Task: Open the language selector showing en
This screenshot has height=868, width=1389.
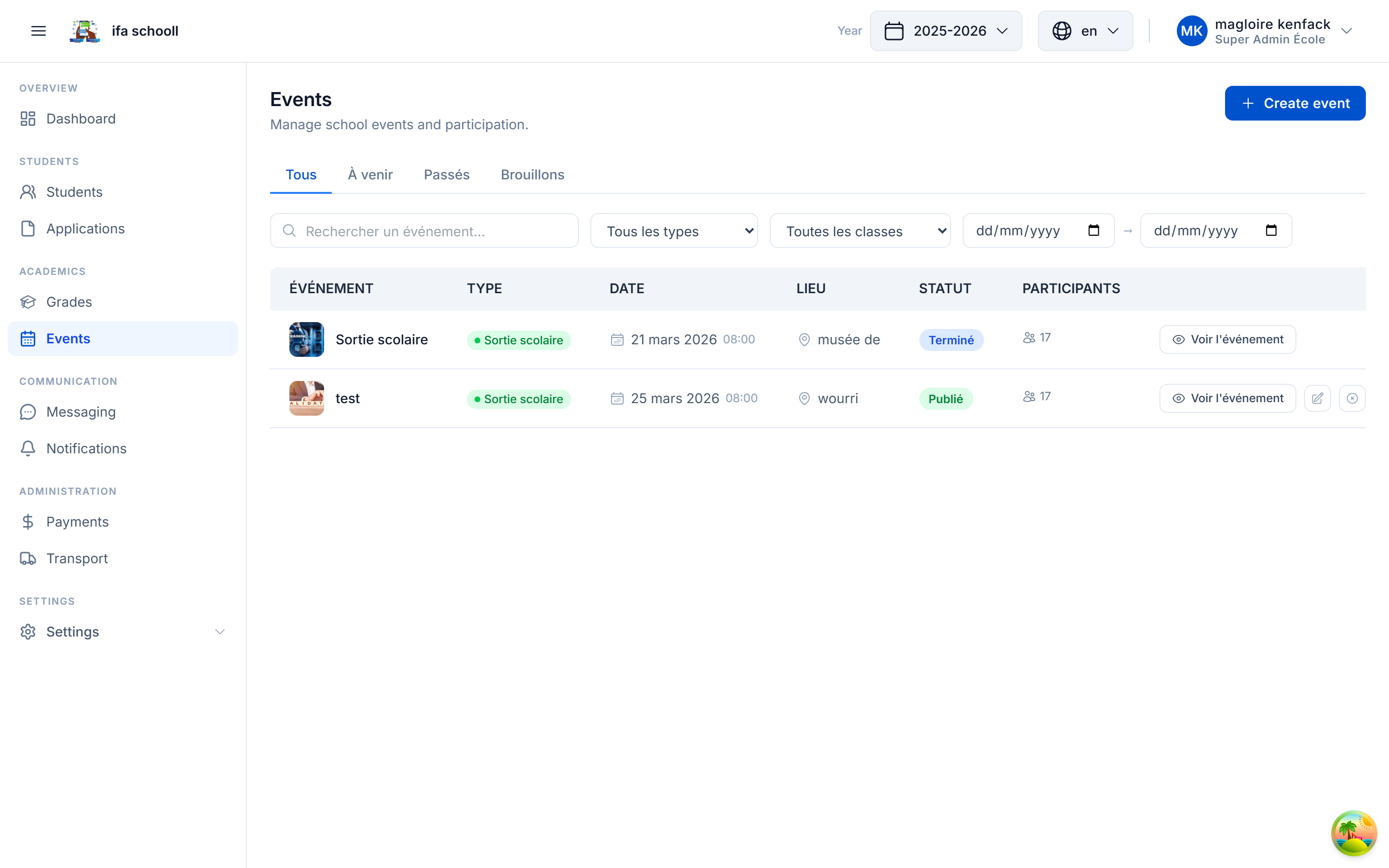Action: pos(1085,31)
